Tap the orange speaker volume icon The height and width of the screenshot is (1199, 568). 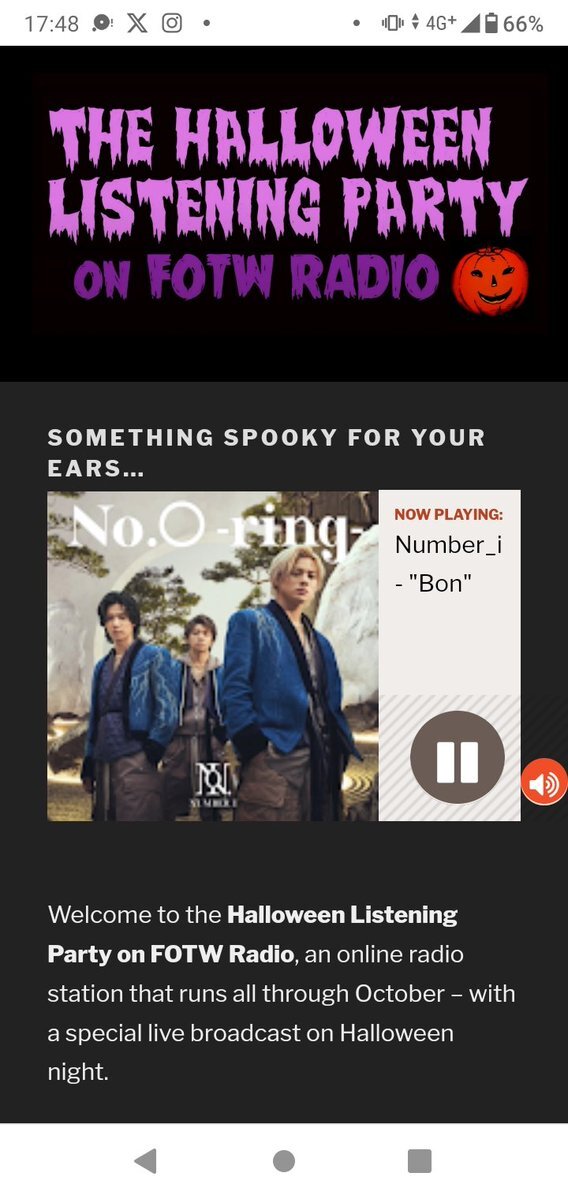click(544, 782)
